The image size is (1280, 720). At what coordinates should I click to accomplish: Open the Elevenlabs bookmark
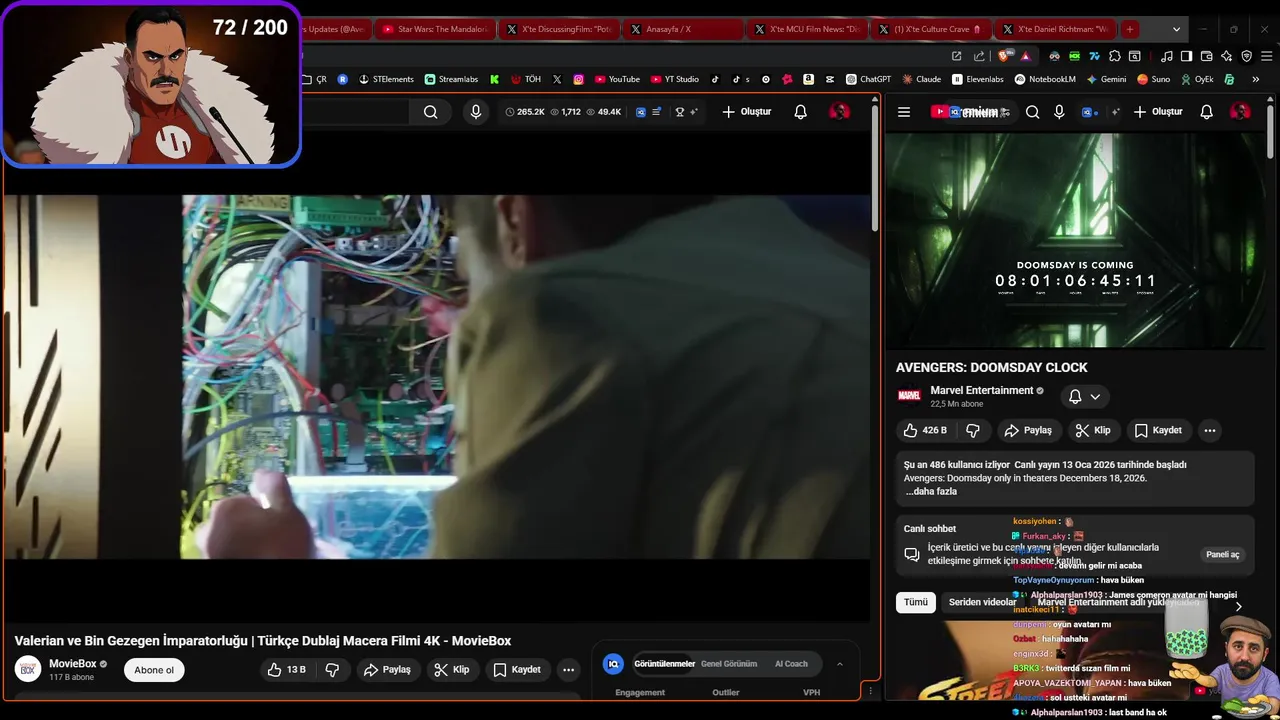tap(978, 79)
